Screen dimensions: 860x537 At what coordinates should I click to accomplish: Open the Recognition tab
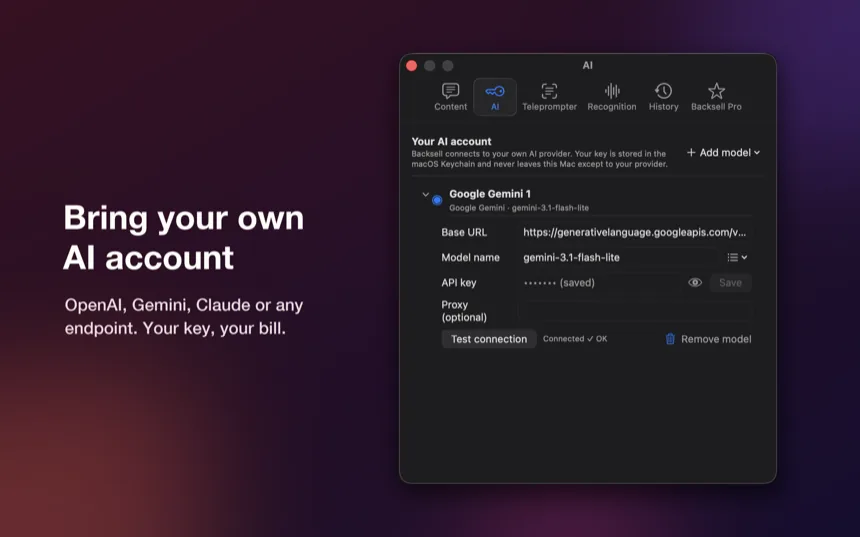coord(612,97)
